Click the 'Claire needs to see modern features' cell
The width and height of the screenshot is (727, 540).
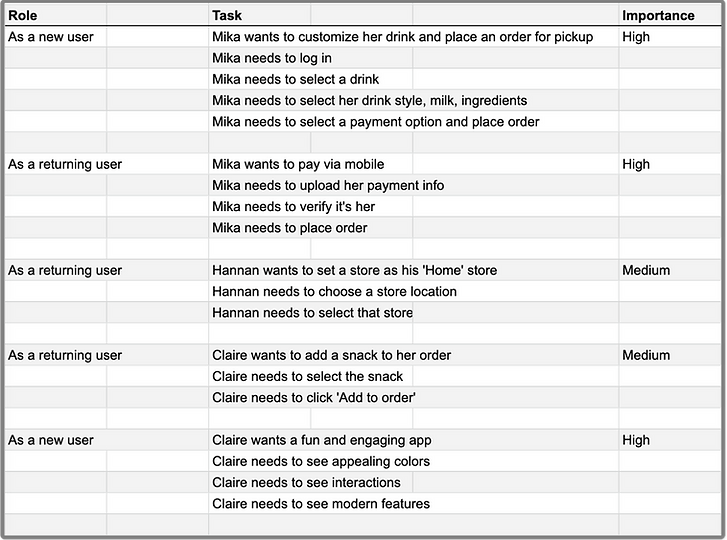point(321,504)
